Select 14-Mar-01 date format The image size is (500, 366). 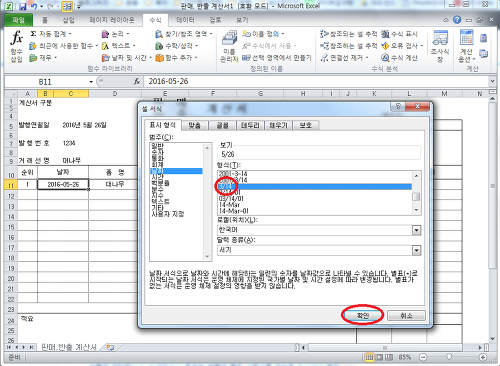pyautogui.click(x=234, y=211)
